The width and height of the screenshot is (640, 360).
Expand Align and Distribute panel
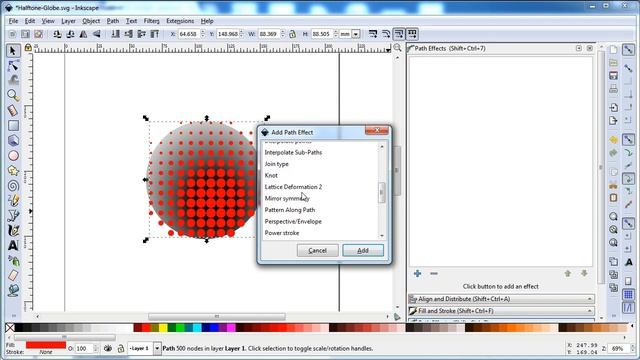pos(501,299)
